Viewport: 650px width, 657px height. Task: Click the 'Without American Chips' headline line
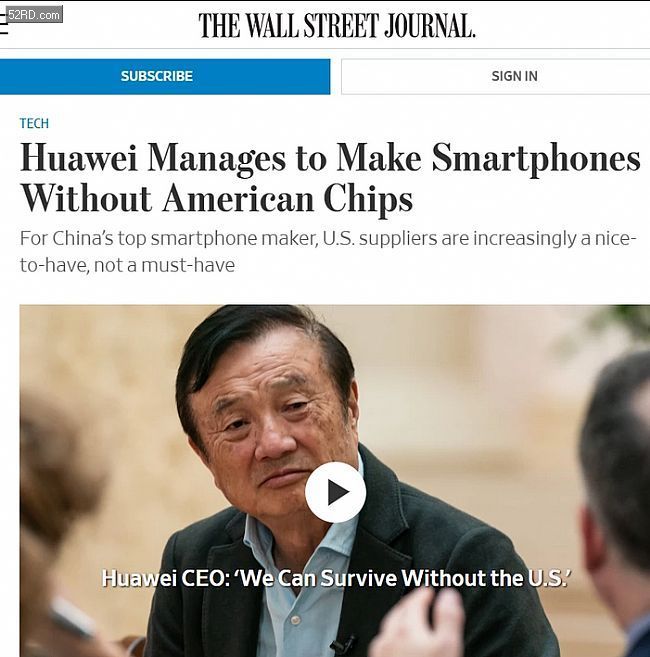pos(217,199)
